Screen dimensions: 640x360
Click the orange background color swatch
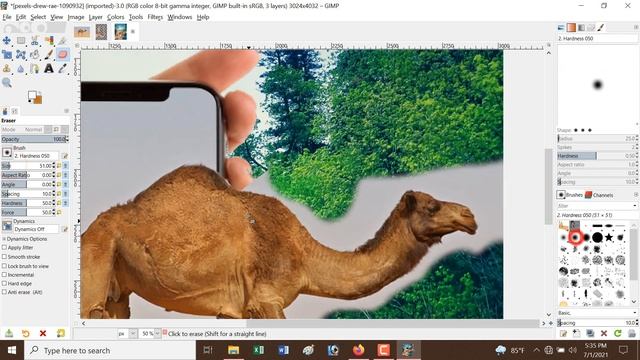(x=38, y=100)
